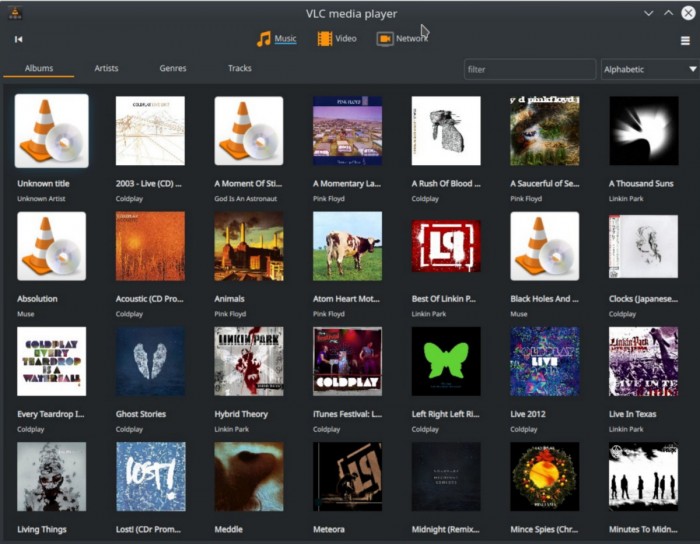Click the A Thousand Suns album title
The width and height of the screenshot is (700, 544).
643,184
